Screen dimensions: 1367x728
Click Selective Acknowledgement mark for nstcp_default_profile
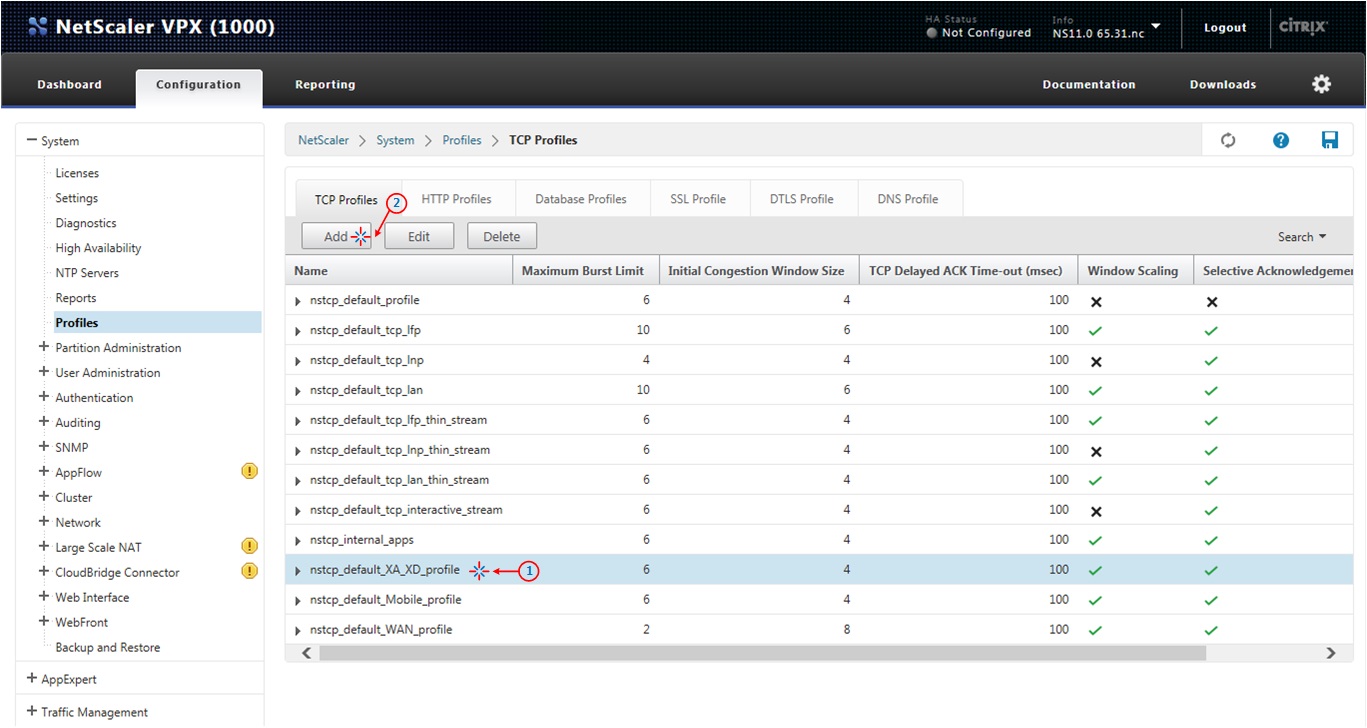click(x=1212, y=301)
